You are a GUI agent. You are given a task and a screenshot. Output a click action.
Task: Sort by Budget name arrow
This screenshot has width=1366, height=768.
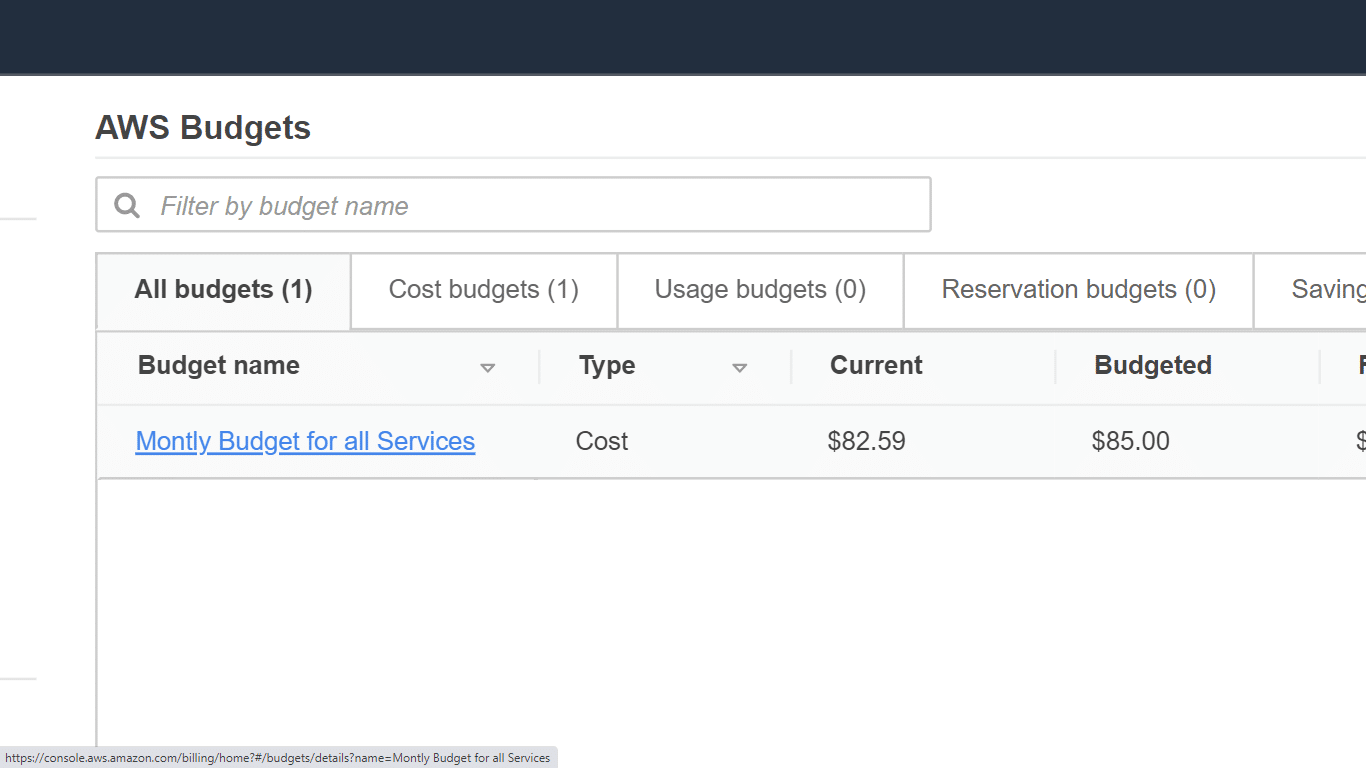(x=488, y=368)
